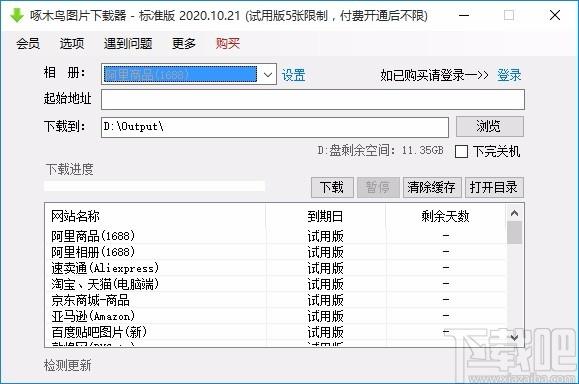Click the 设置 link next to album

[294, 75]
